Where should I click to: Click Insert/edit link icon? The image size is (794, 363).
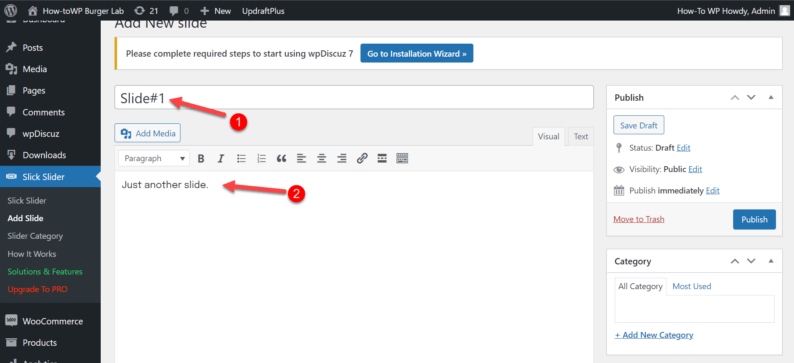[x=362, y=158]
